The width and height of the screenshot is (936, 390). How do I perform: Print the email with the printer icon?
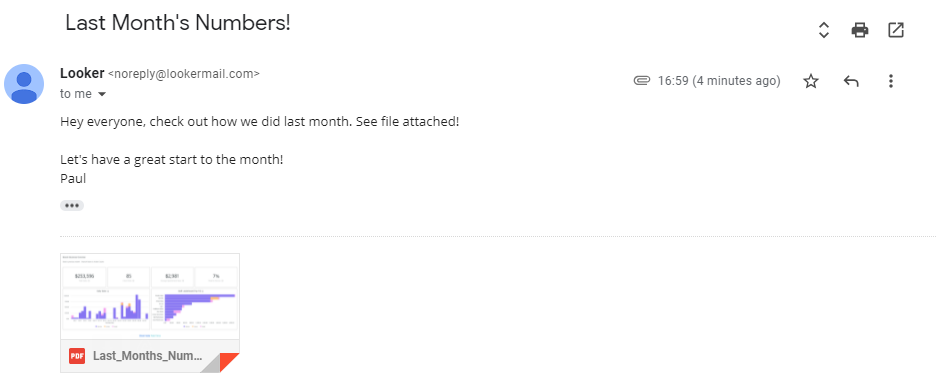(x=860, y=30)
